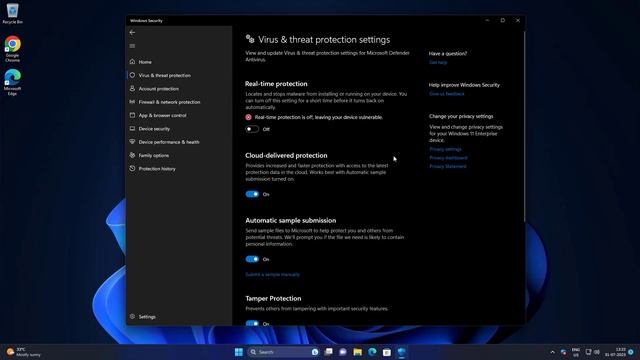
Task: Turn off Automatic sample submission toggle
Action: coord(252,259)
